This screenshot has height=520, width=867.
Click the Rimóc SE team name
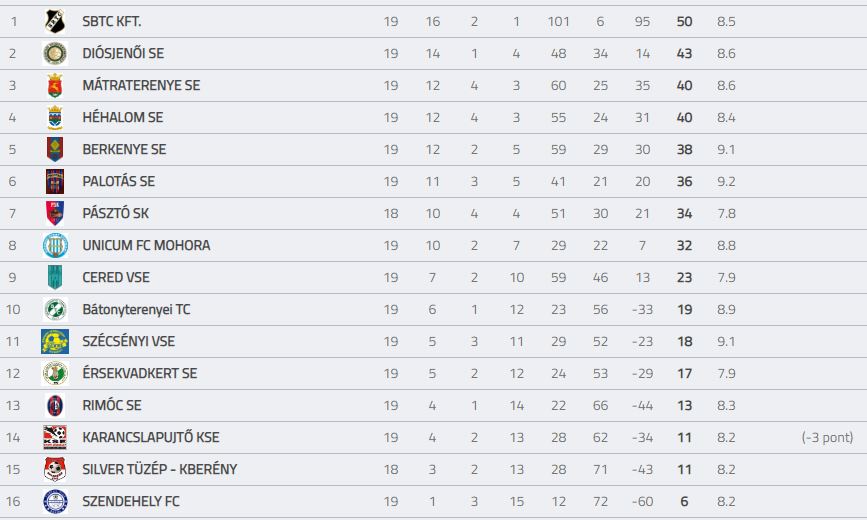pos(112,405)
